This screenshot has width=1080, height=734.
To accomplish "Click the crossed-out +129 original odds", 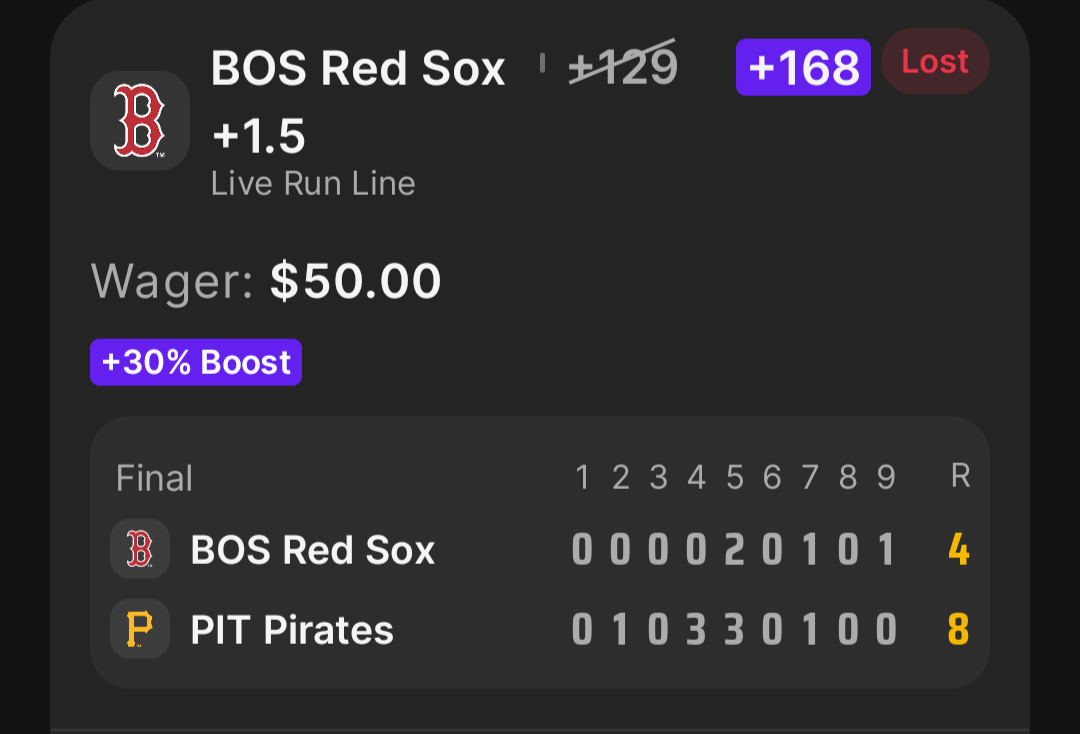I will point(623,66).
